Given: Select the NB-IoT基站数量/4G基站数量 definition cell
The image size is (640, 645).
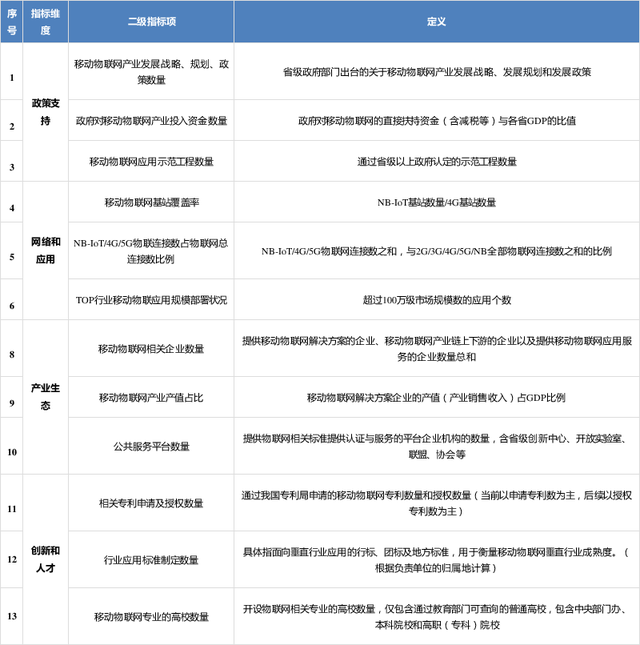Looking at the screenshot, I should pyautogui.click(x=436, y=203).
